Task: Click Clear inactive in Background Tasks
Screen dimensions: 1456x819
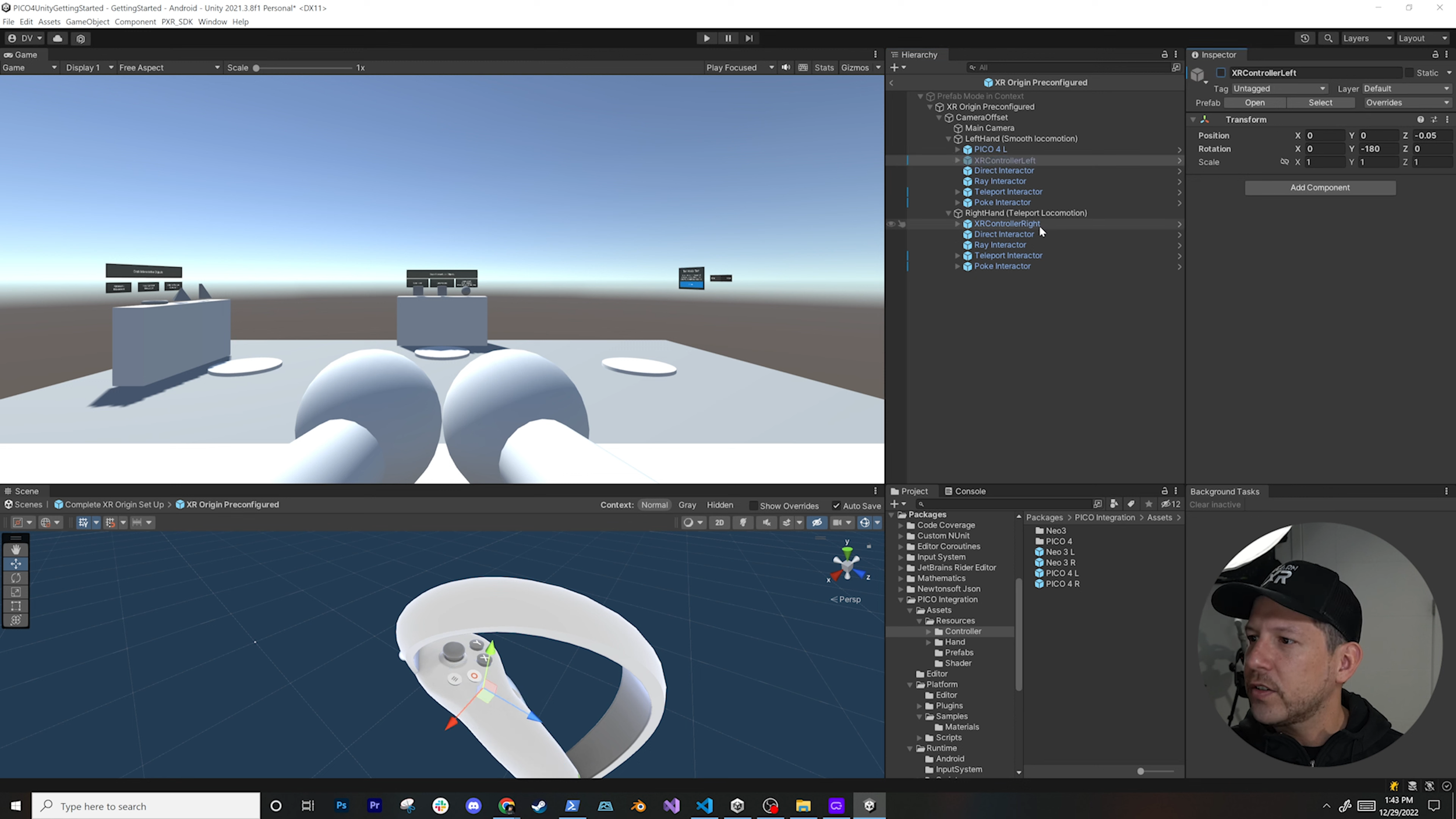Action: (x=1215, y=505)
